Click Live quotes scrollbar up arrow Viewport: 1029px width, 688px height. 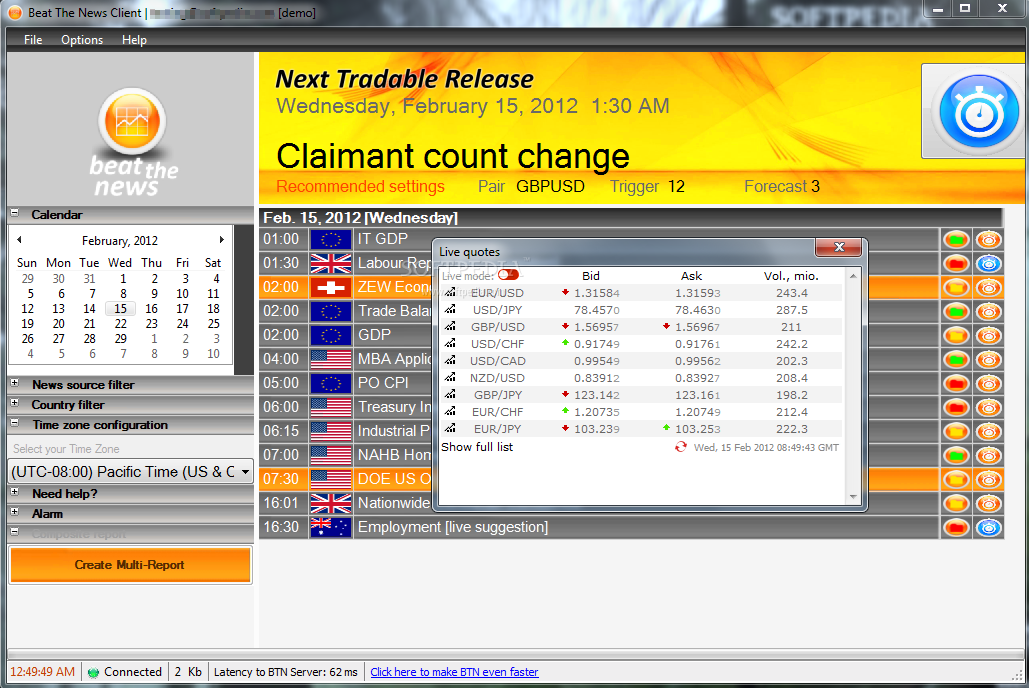click(x=853, y=276)
